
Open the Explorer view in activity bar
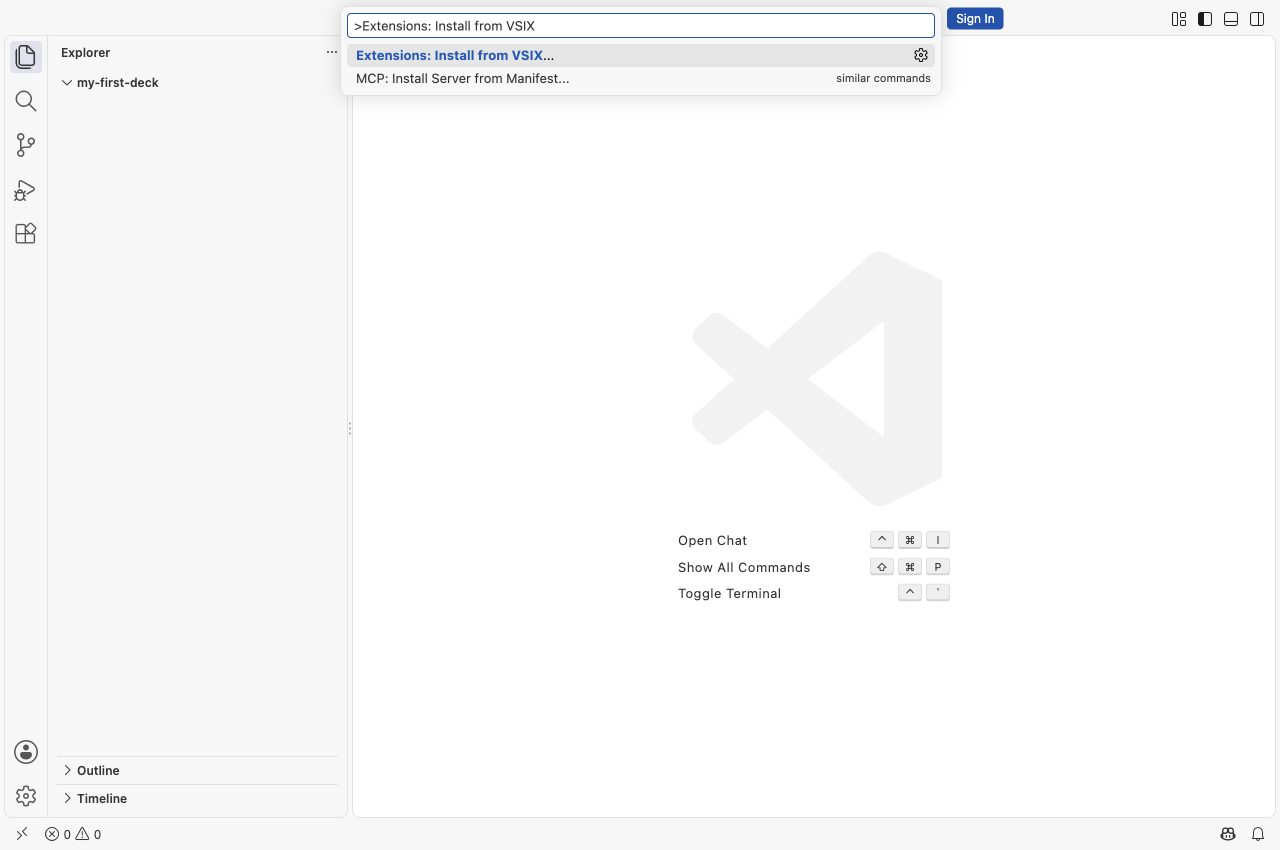(x=26, y=57)
